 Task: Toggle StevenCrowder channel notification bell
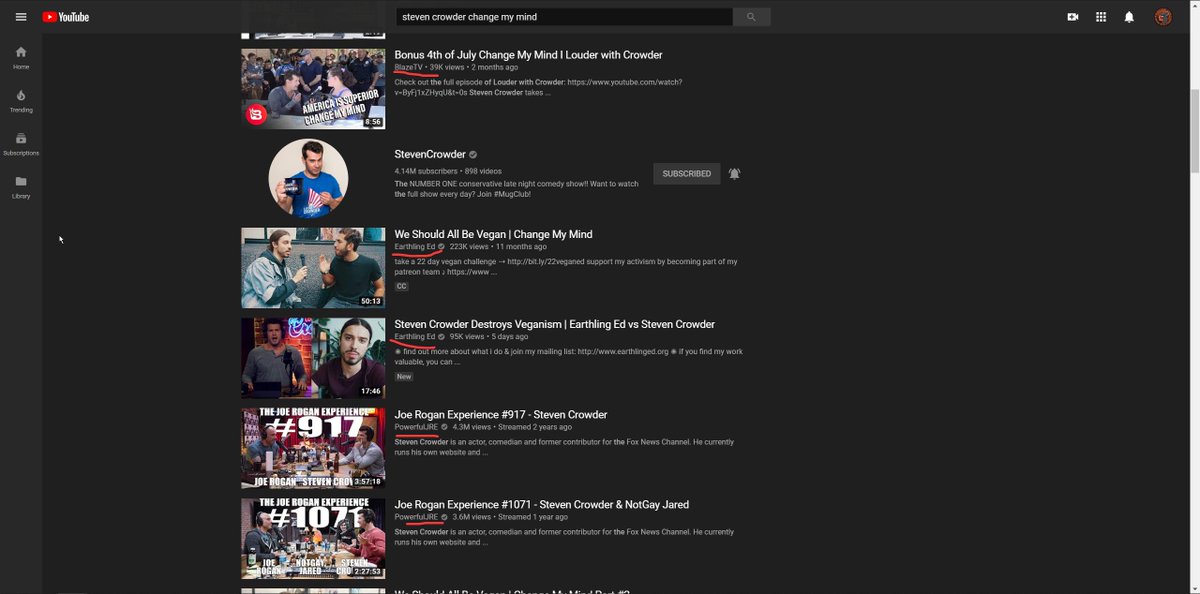(734, 174)
